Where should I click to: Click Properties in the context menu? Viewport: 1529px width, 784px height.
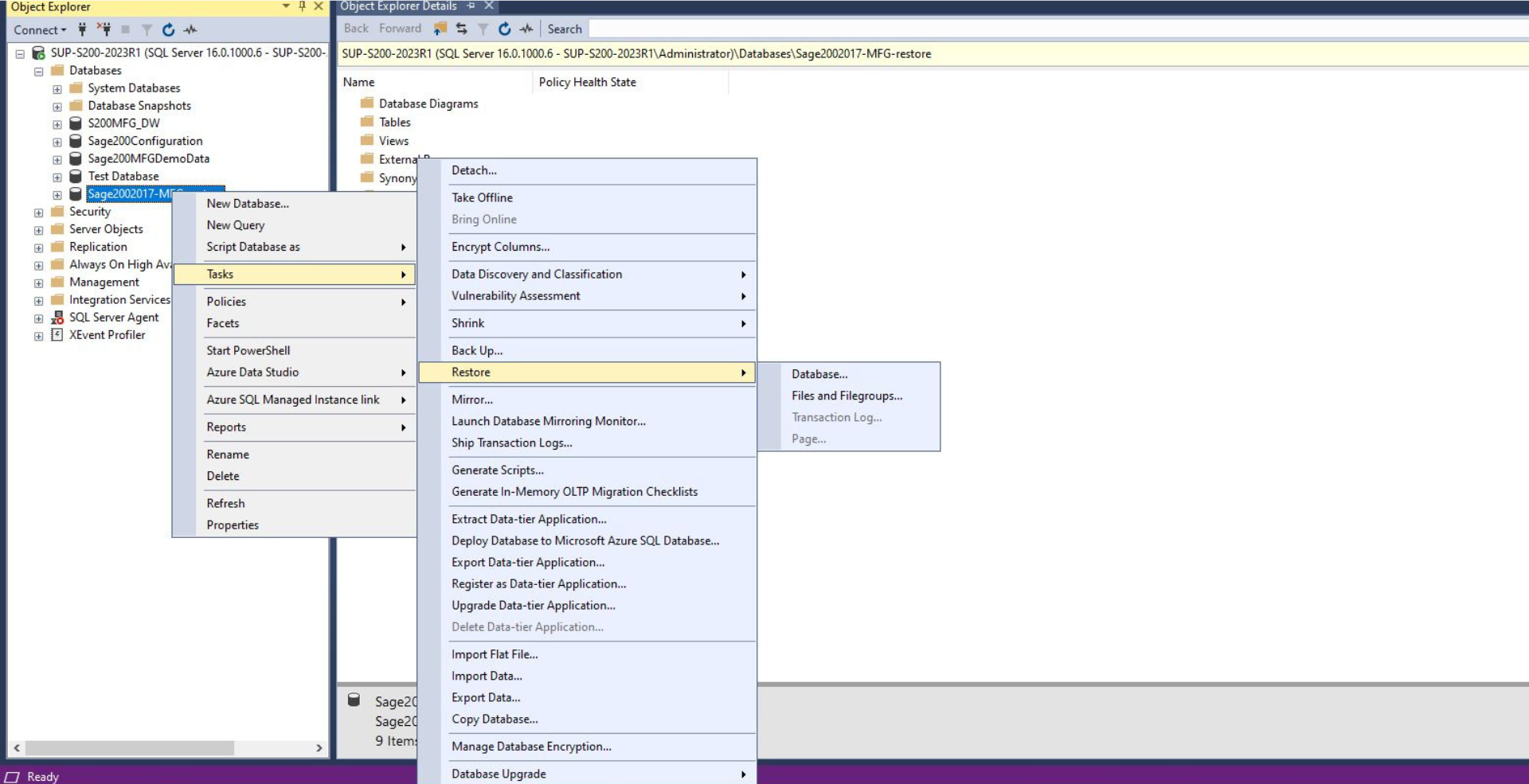[295, 525]
